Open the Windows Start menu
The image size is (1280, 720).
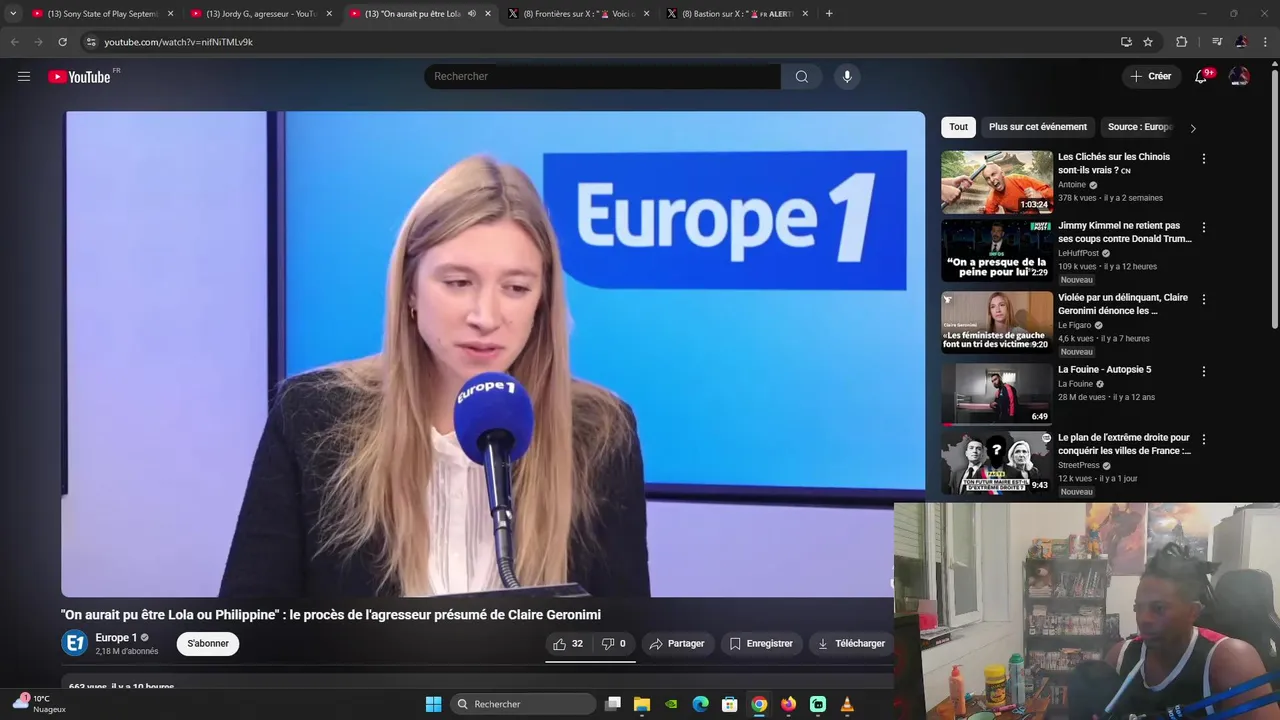433,704
